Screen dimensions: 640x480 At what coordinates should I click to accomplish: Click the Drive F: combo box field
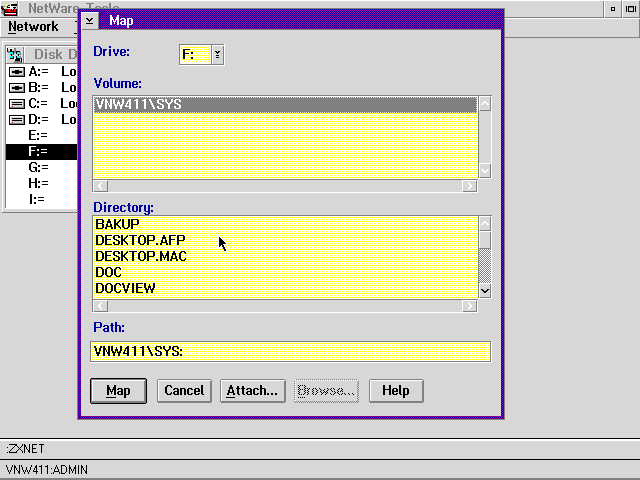[195, 55]
